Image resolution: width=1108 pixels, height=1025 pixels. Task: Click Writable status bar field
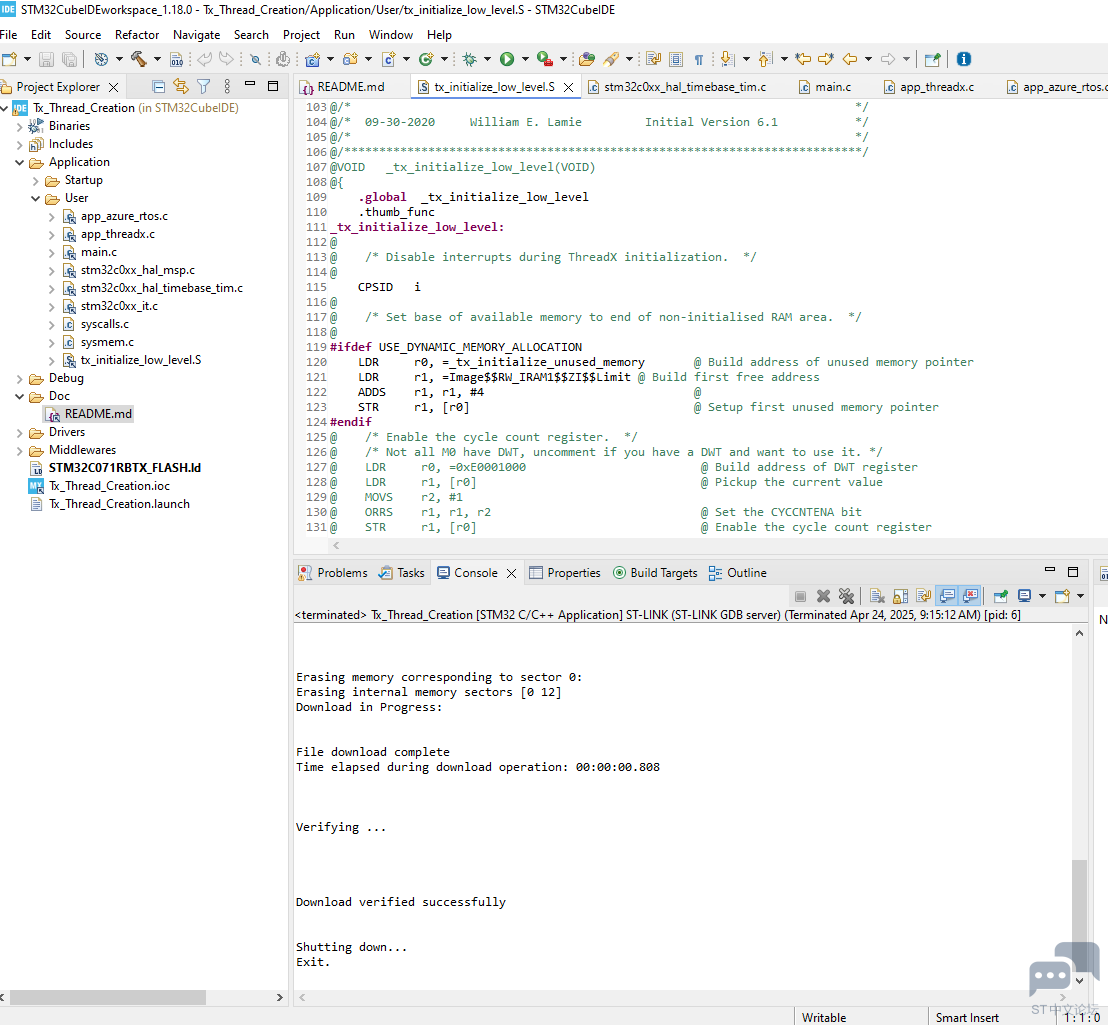click(823, 1018)
